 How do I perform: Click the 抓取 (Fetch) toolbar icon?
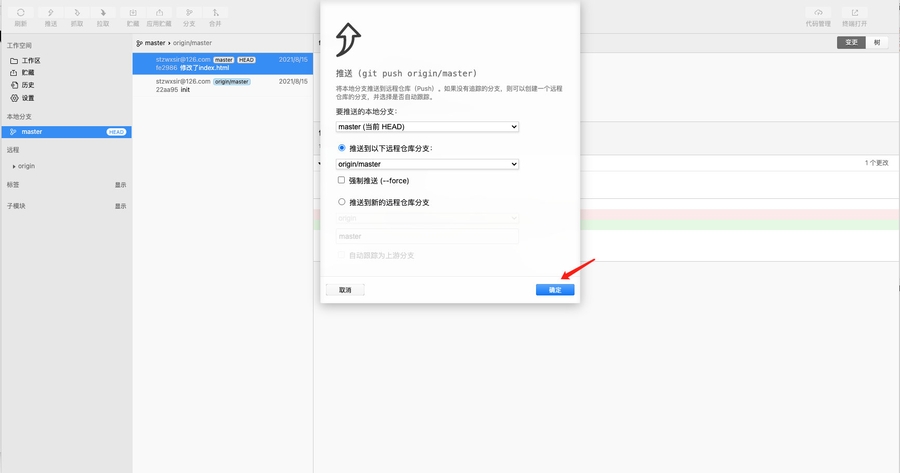[77, 16]
